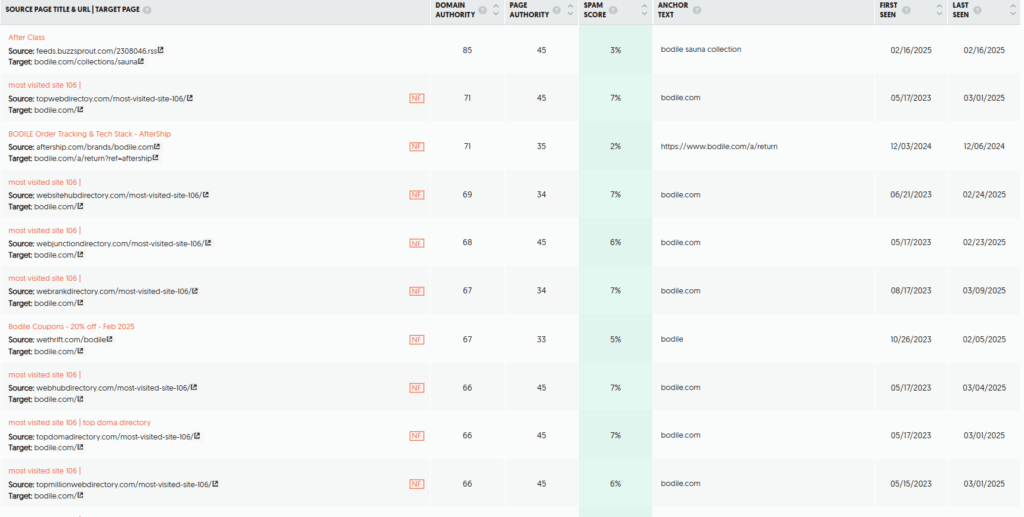Click Last Seen date 02/24/2025
Image resolution: width=1024 pixels, height=517 pixels.
click(985, 195)
